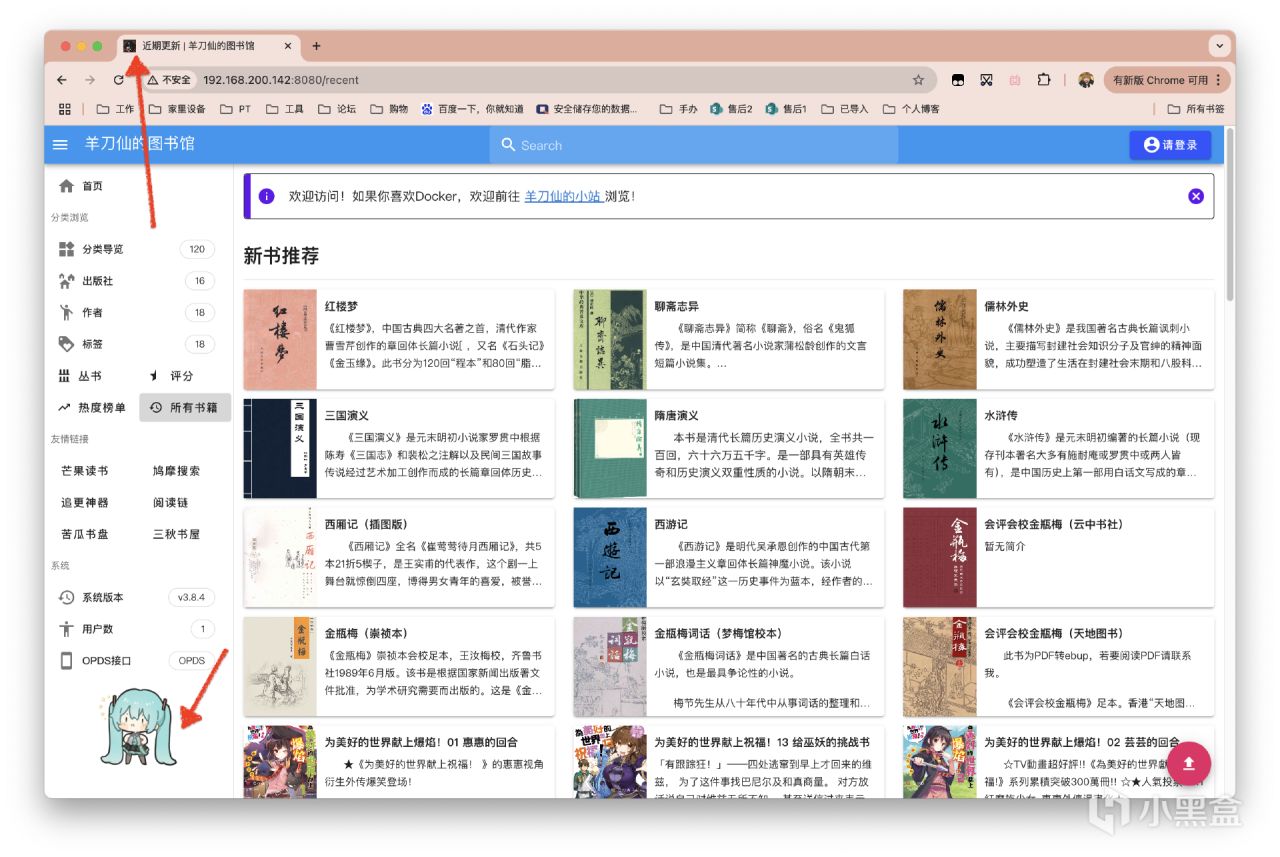Image resolution: width=1280 pixels, height=857 pixels.
Task: Click the 羊刀仙的图书馆 site title
Action: (x=140, y=144)
